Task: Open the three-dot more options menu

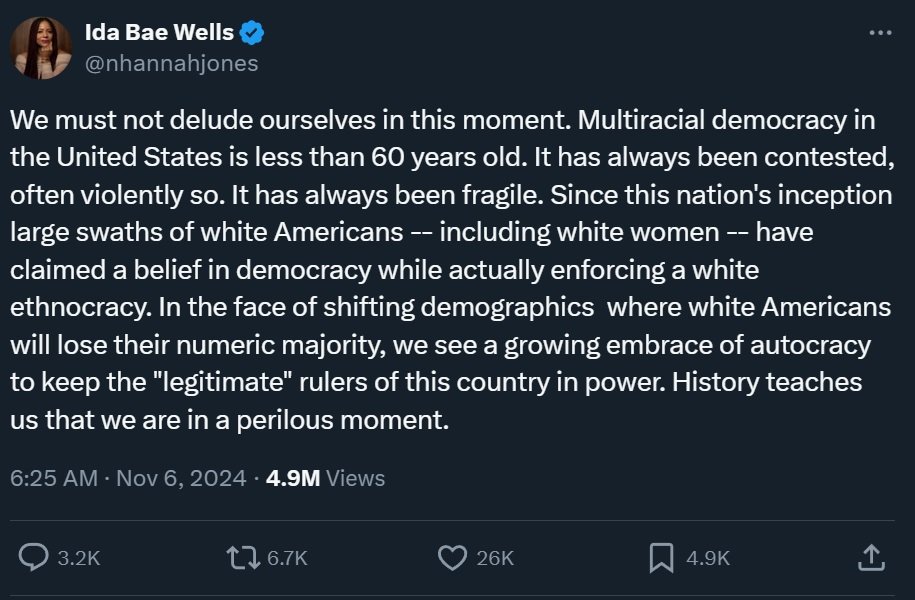Action: click(880, 33)
